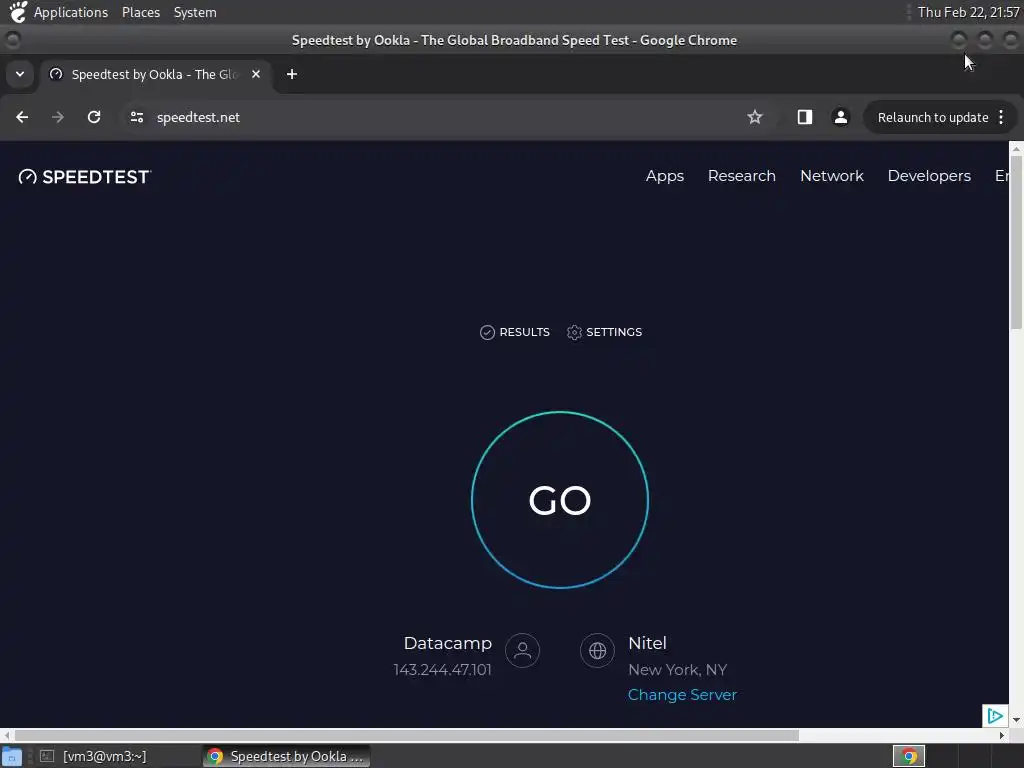Viewport: 1024px width, 768px height.
Task: Open the Research navigation menu
Action: point(741,176)
